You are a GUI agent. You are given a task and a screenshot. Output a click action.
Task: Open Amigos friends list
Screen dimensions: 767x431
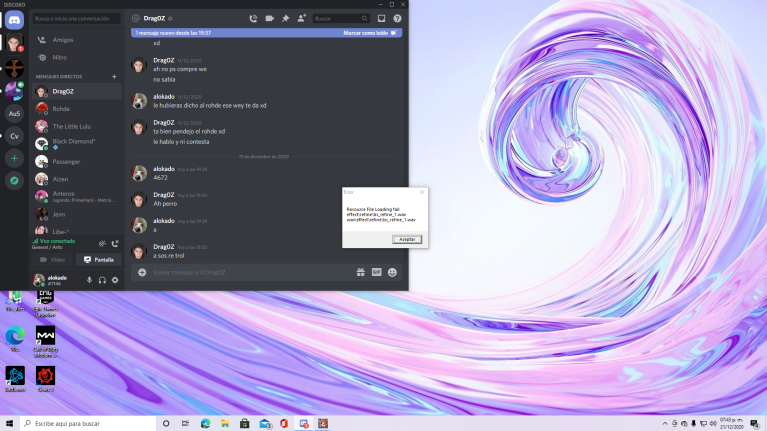[x=77, y=40]
